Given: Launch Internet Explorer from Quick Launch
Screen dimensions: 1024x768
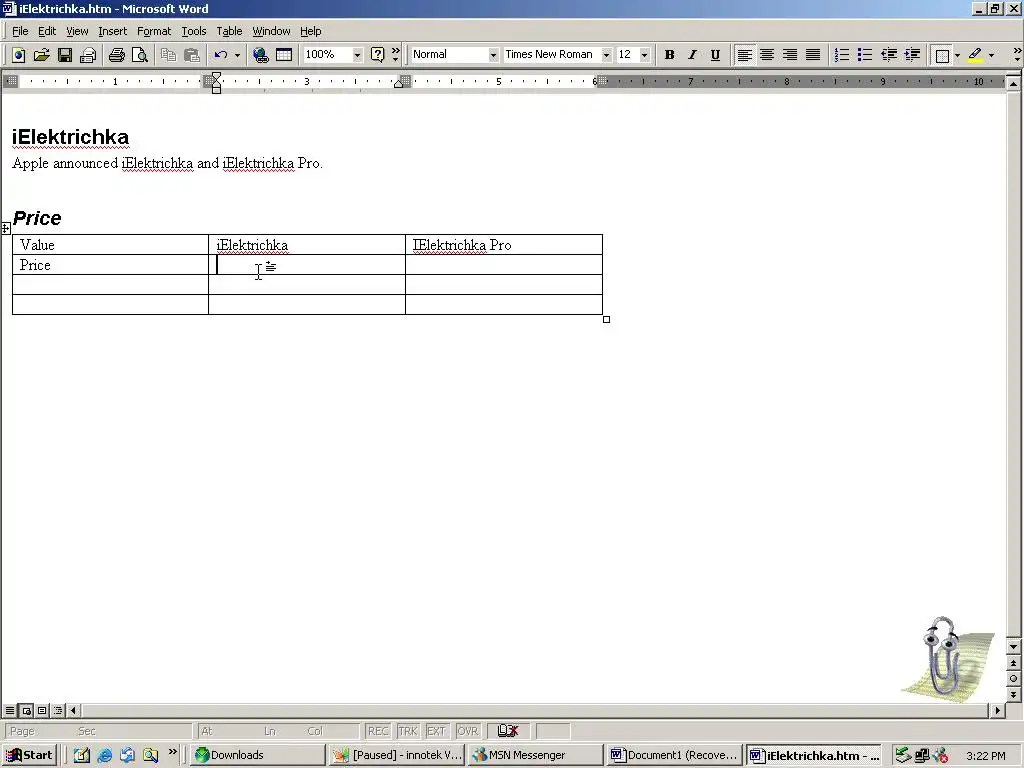Looking at the screenshot, I should pos(104,756).
